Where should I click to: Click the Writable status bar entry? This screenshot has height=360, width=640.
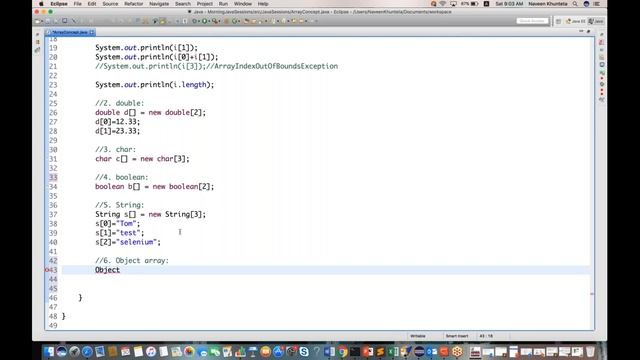coord(418,336)
